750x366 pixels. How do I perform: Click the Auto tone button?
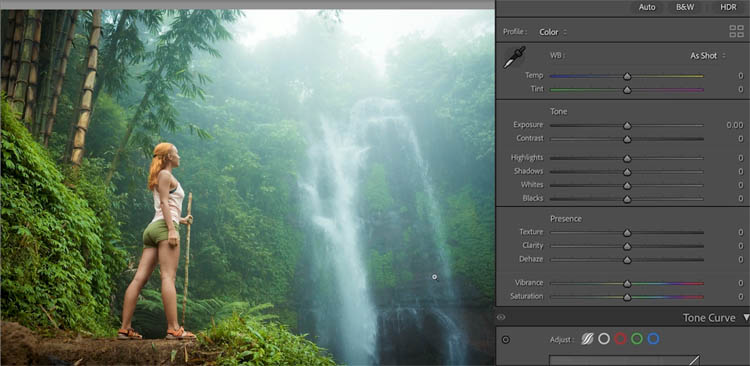647,8
